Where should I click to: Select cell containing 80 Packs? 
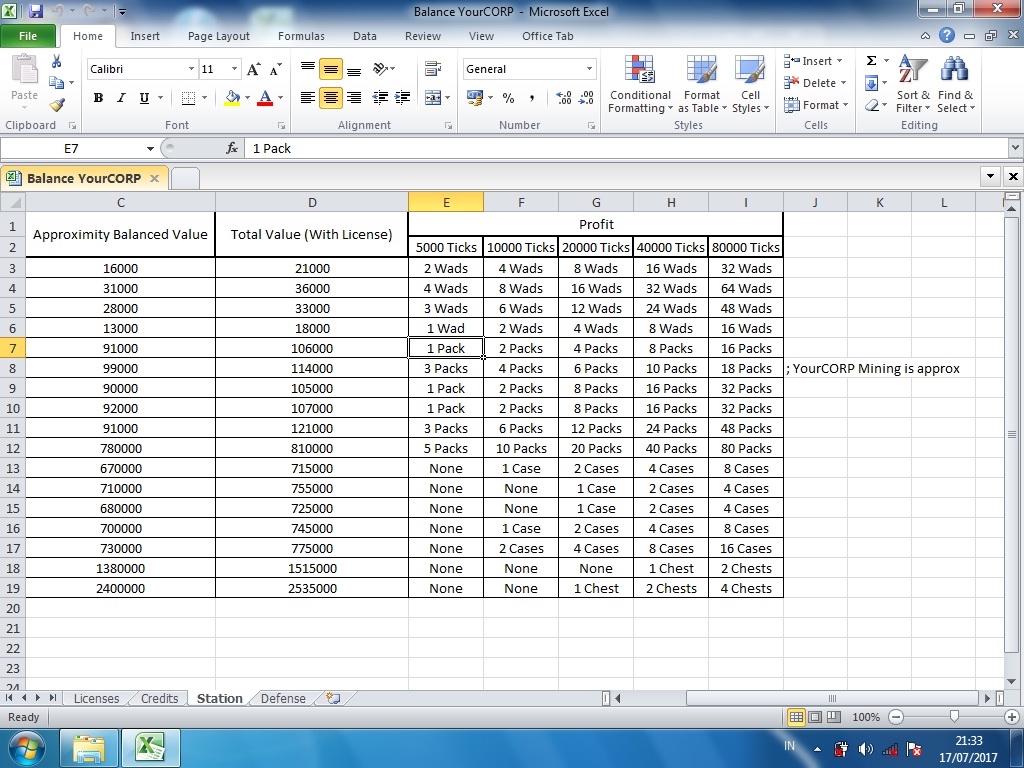point(746,449)
